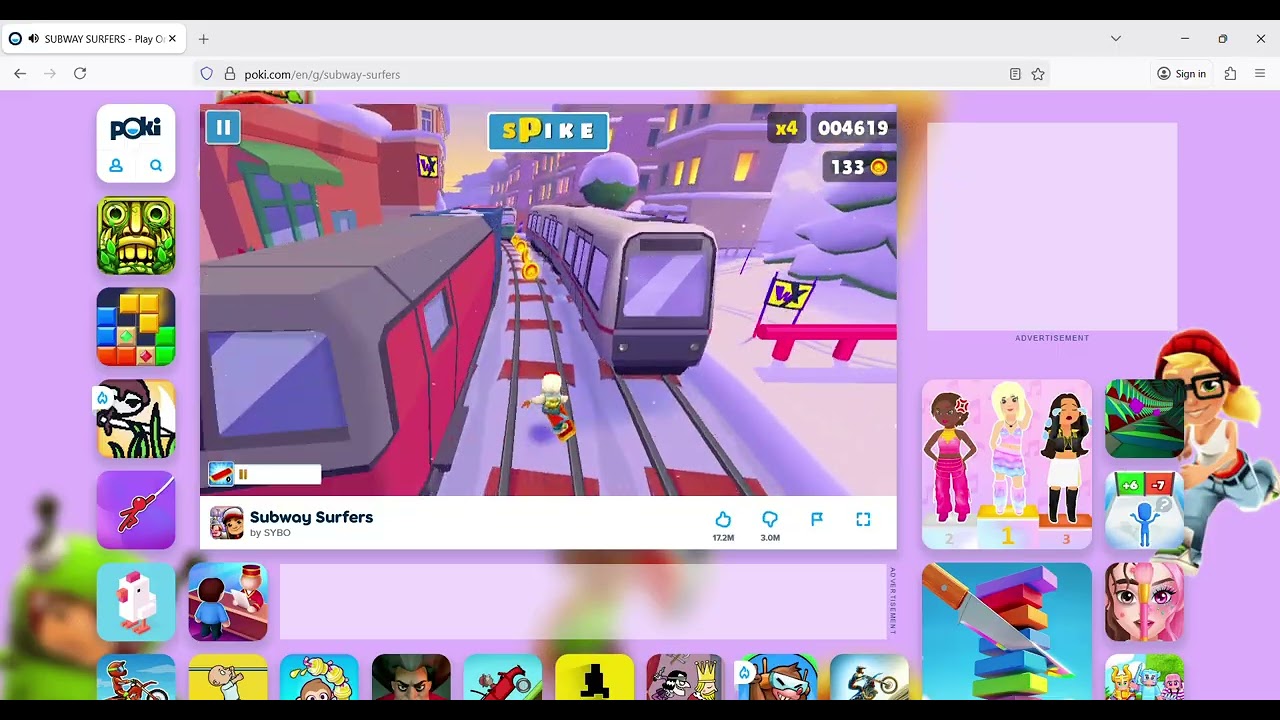The image size is (1280, 720).
Task: Open the monkey with bananas game thumbnail
Action: point(319,678)
